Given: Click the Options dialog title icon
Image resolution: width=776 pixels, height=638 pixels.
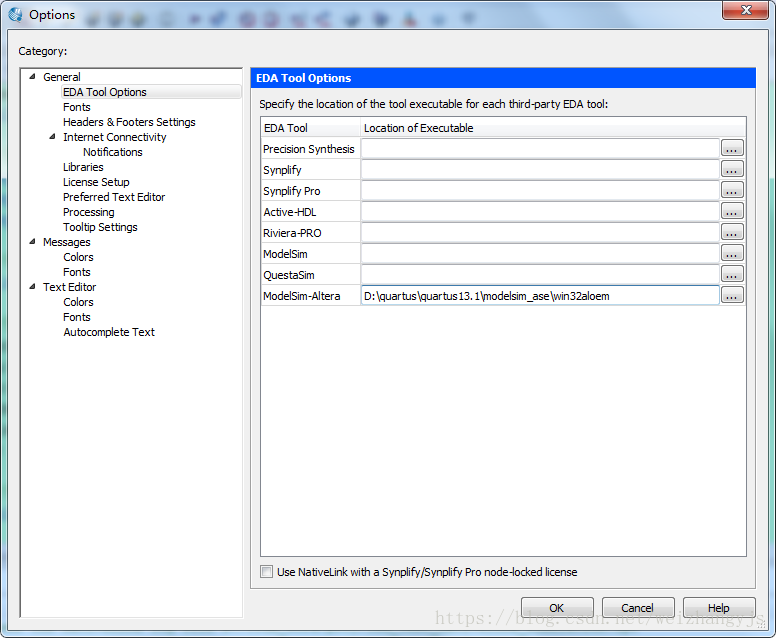Looking at the screenshot, I should click(x=15, y=15).
